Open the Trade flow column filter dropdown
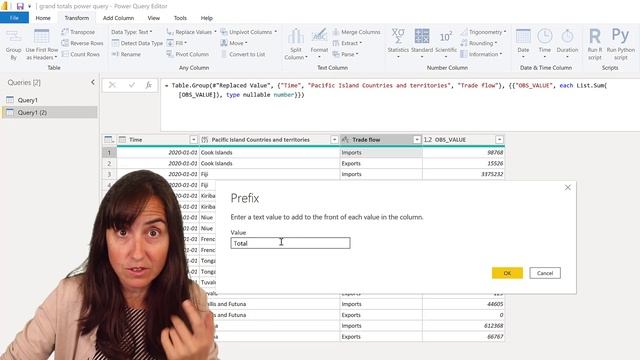 (417, 140)
